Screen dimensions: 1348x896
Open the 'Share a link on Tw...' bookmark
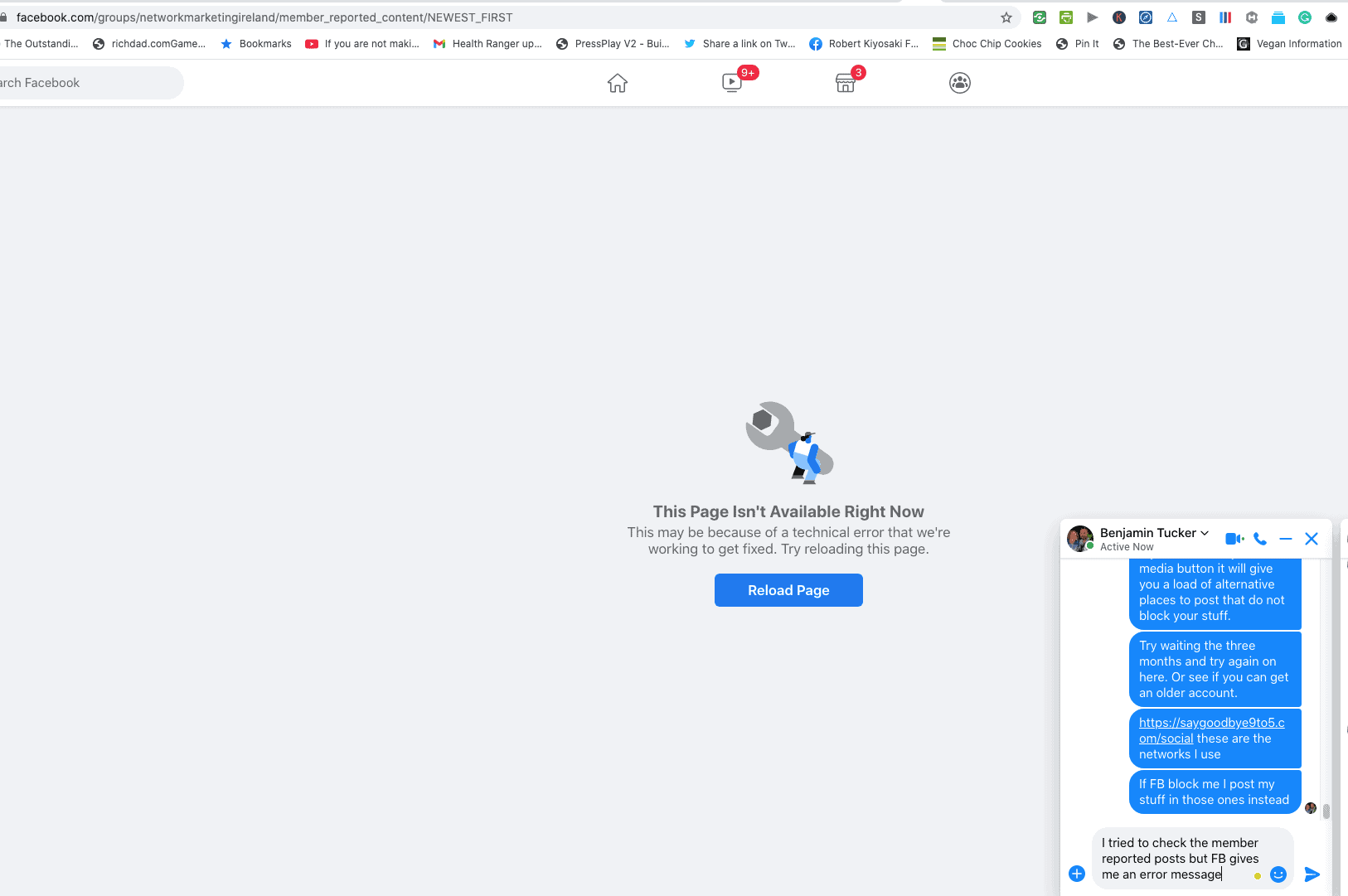pyautogui.click(x=739, y=44)
